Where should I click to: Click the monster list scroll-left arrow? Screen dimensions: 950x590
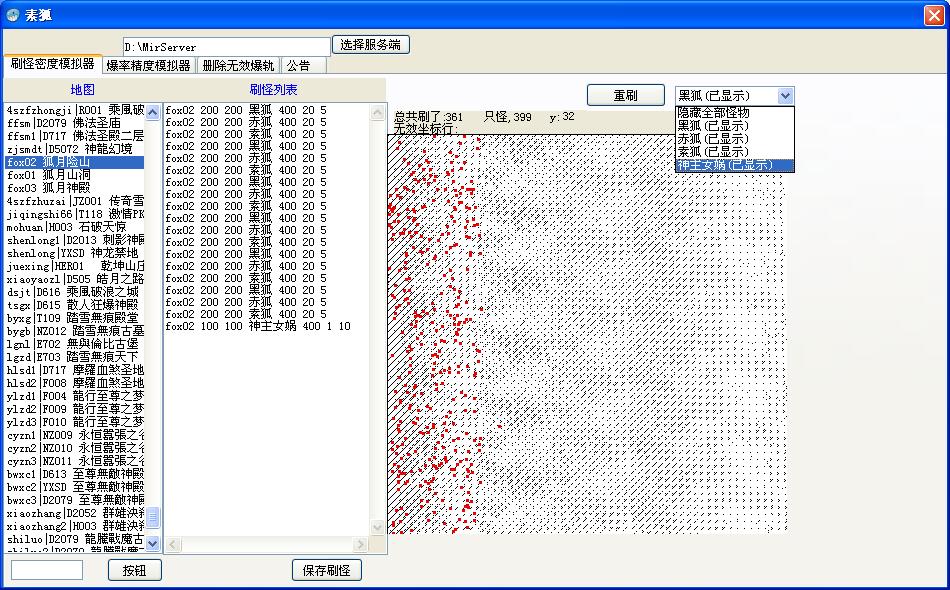pyautogui.click(x=171, y=545)
